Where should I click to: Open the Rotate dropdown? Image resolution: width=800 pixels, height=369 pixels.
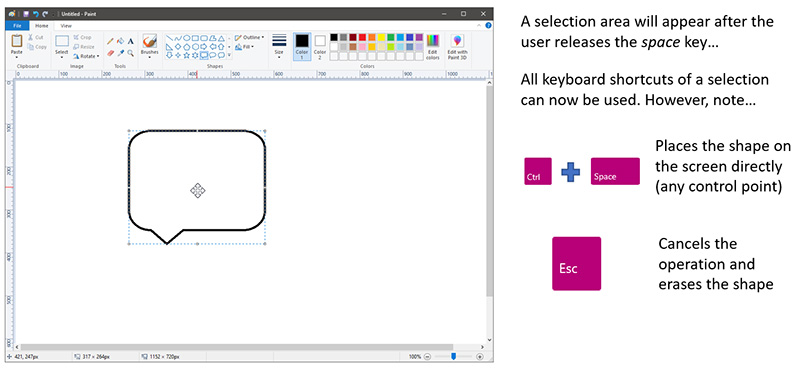click(x=86, y=56)
